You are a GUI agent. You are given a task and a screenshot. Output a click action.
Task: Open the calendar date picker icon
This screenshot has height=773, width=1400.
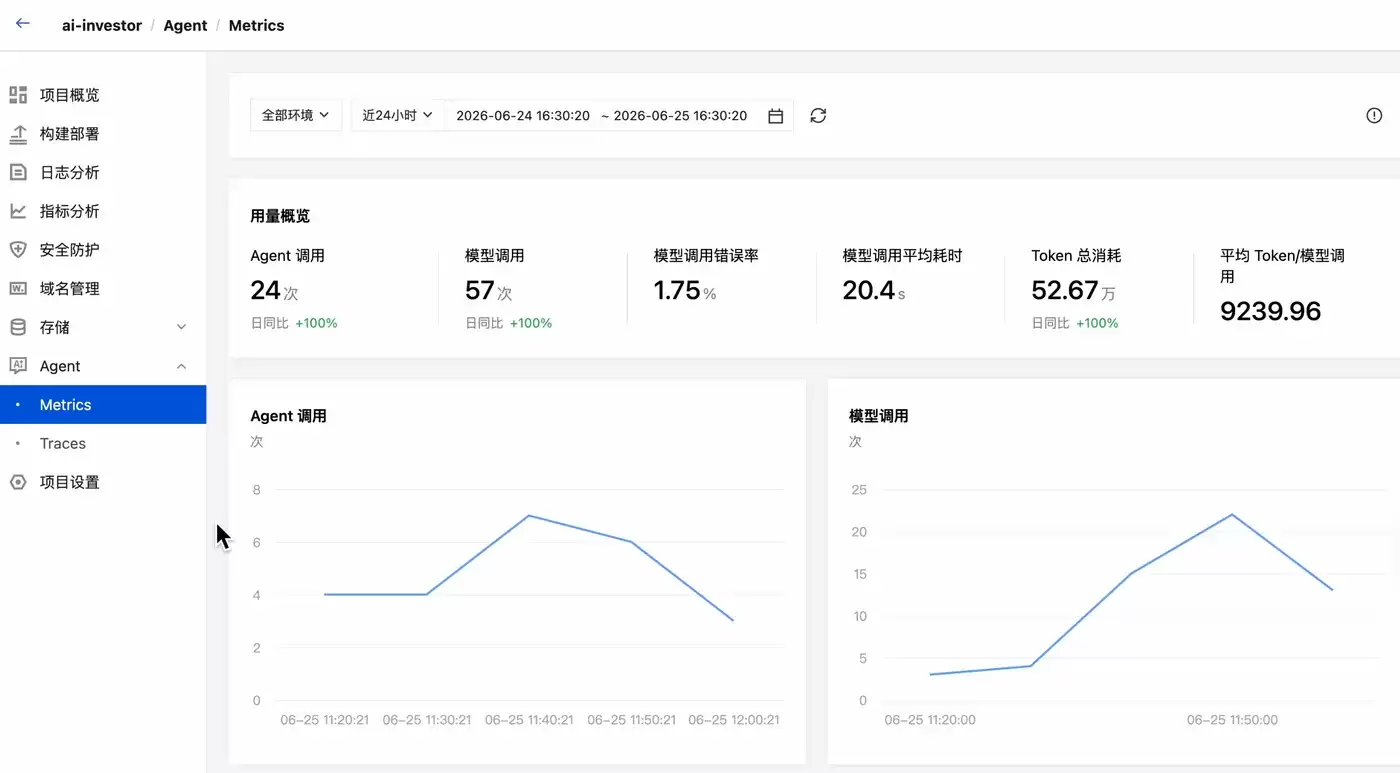(x=775, y=116)
